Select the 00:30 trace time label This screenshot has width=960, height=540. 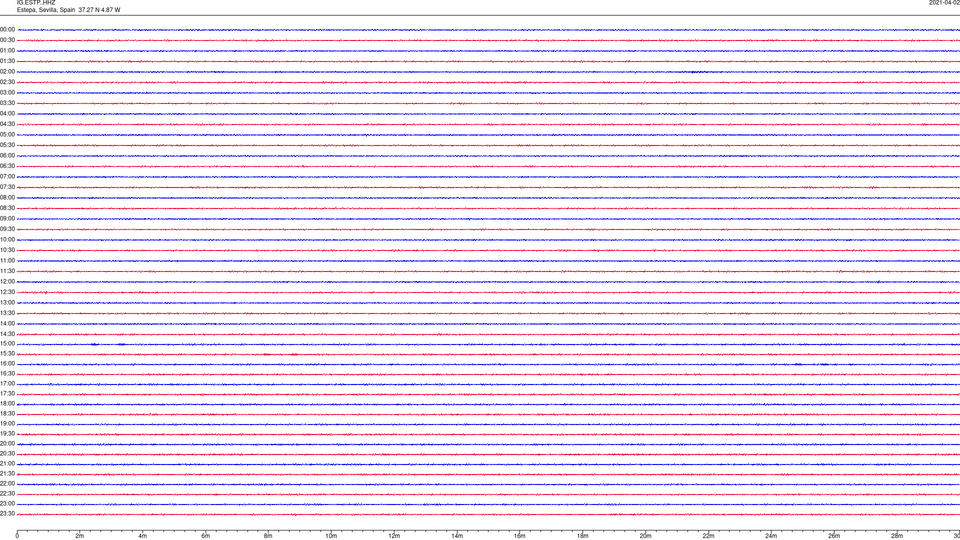(7, 40)
